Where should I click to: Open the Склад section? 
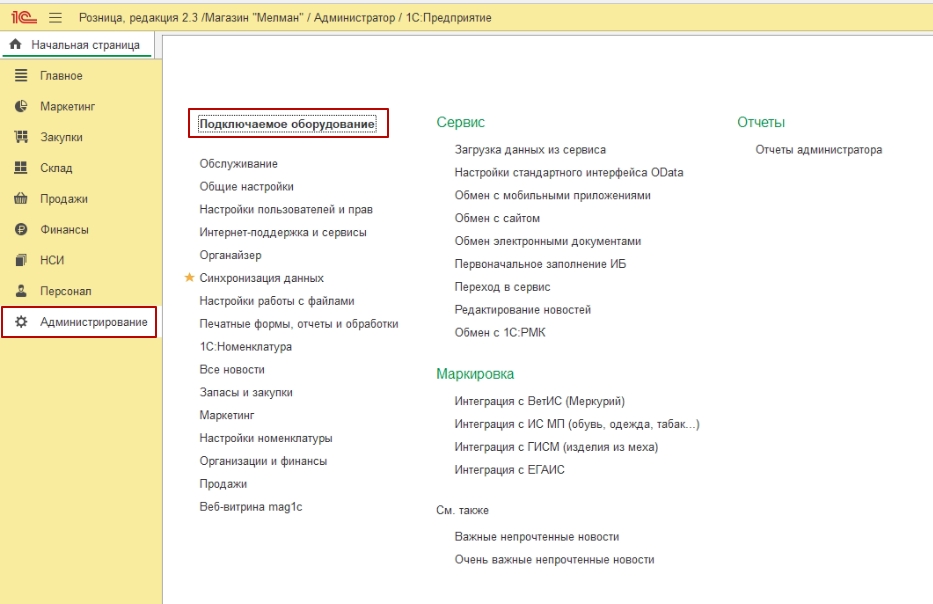coord(56,168)
